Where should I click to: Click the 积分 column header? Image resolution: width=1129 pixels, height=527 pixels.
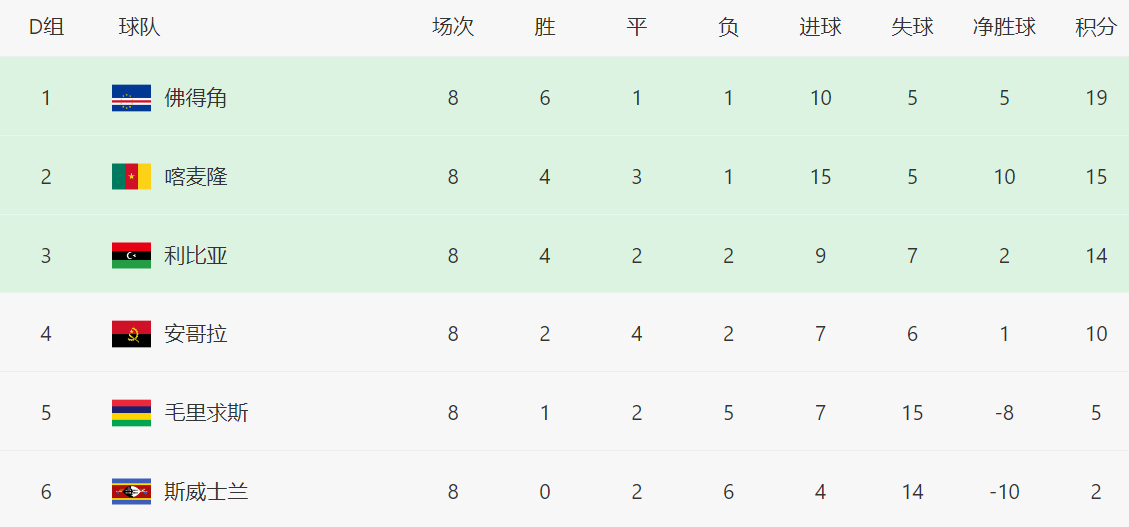[x=1096, y=27]
